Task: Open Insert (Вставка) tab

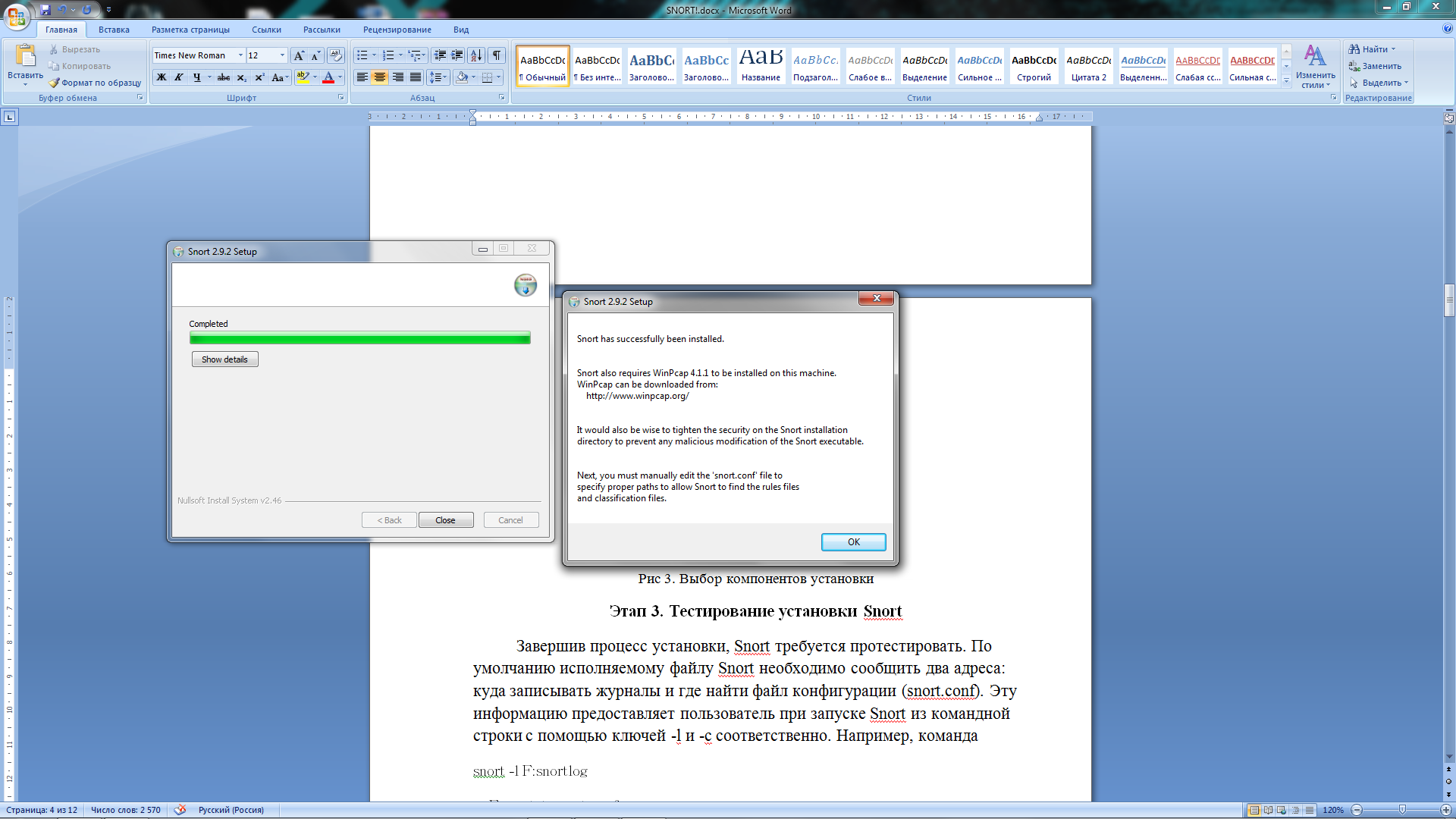Action: (114, 30)
